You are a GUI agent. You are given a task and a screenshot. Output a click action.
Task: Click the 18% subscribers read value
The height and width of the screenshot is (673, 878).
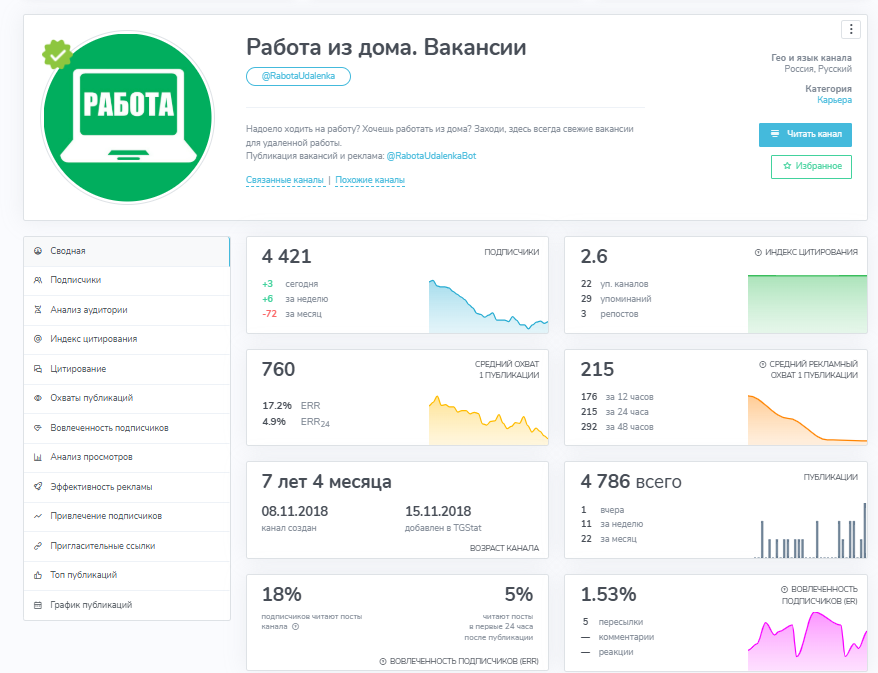pos(282,595)
